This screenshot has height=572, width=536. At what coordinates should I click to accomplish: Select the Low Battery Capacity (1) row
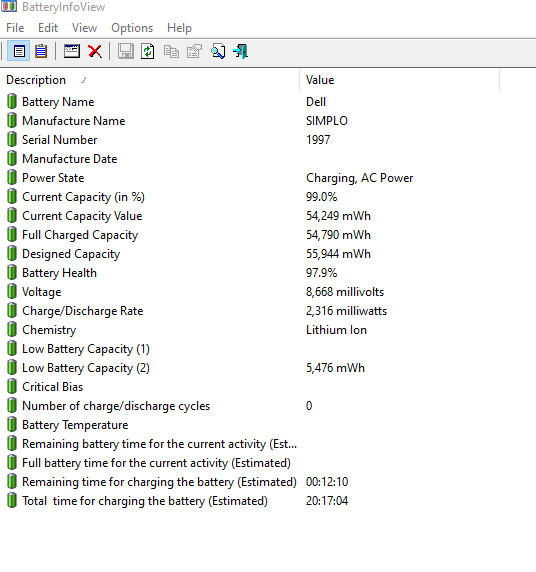tap(86, 349)
